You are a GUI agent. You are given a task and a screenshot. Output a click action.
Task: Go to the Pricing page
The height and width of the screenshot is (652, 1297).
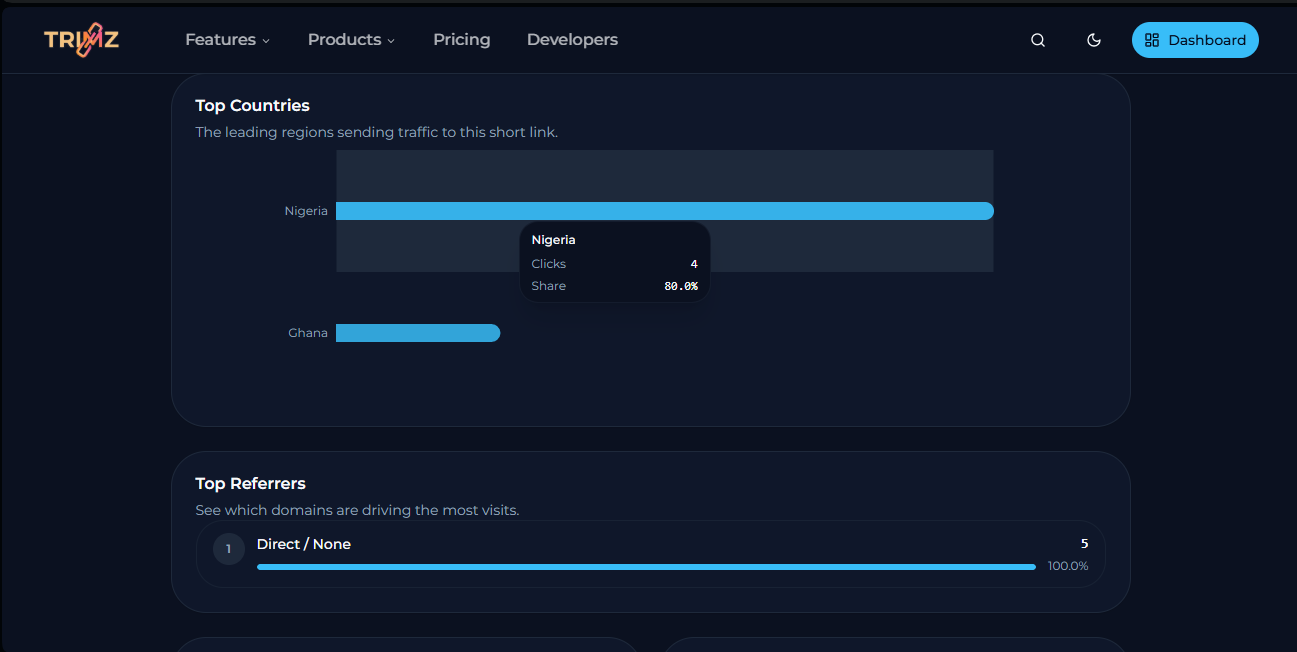tap(461, 40)
